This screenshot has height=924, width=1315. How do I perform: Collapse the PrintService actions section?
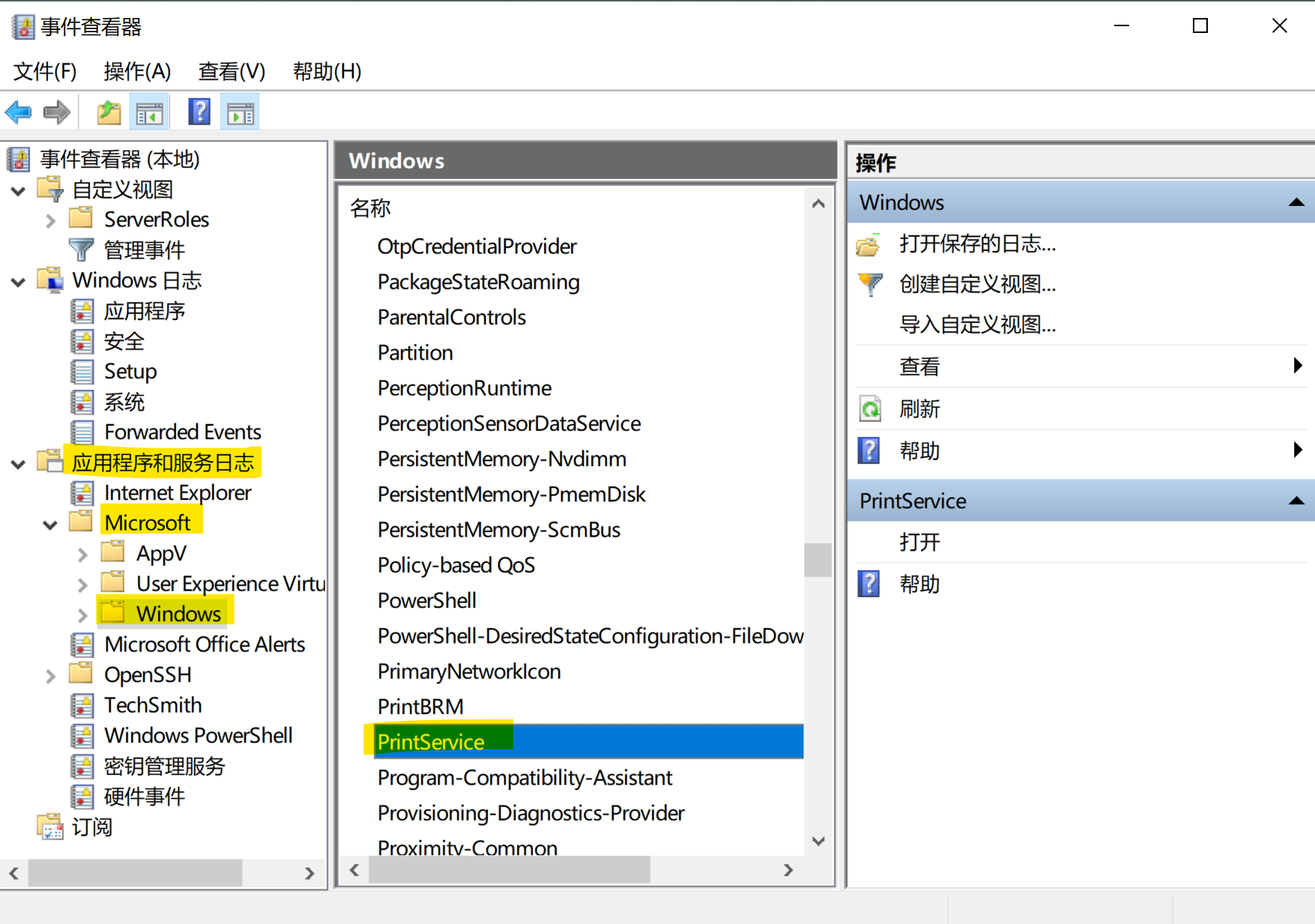(1296, 501)
